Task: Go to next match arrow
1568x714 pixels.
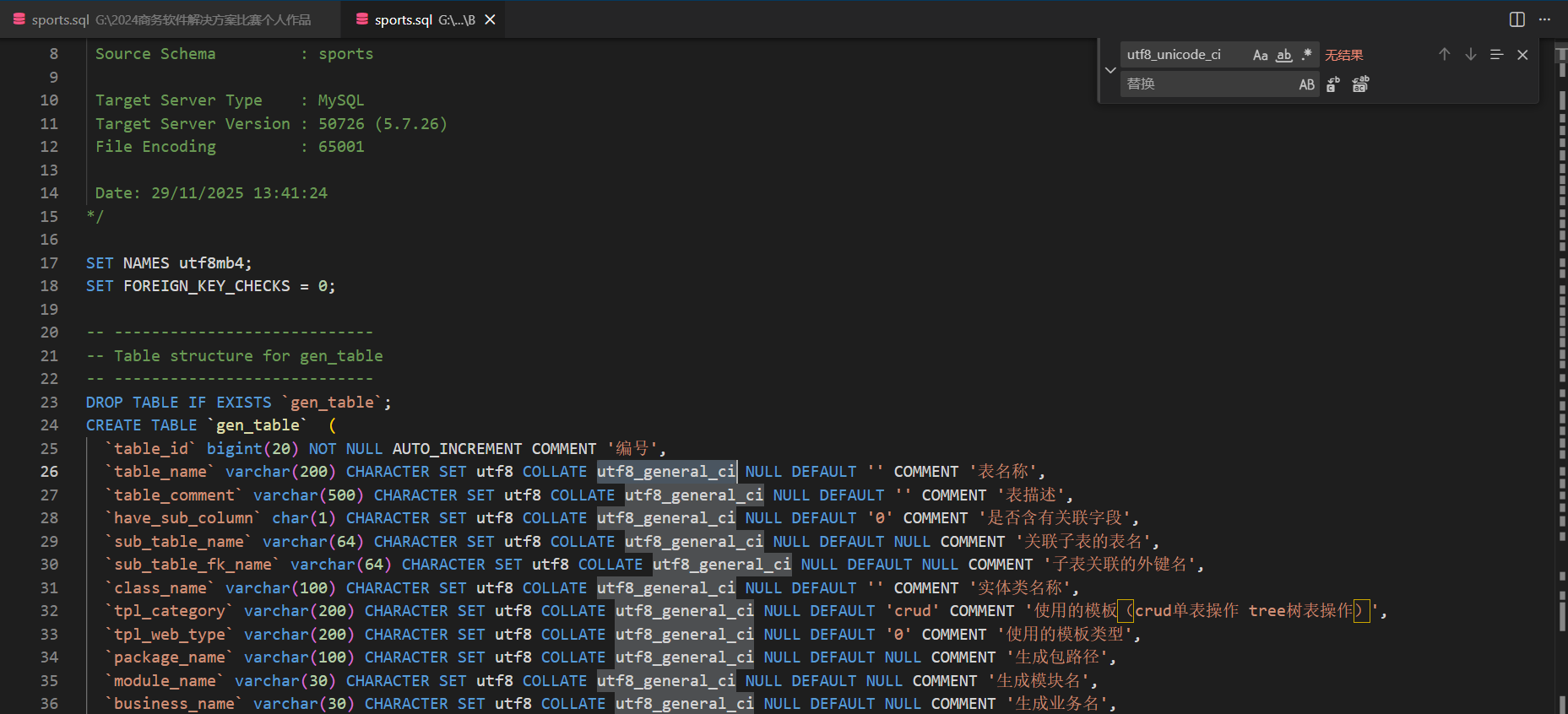Action: point(1471,55)
